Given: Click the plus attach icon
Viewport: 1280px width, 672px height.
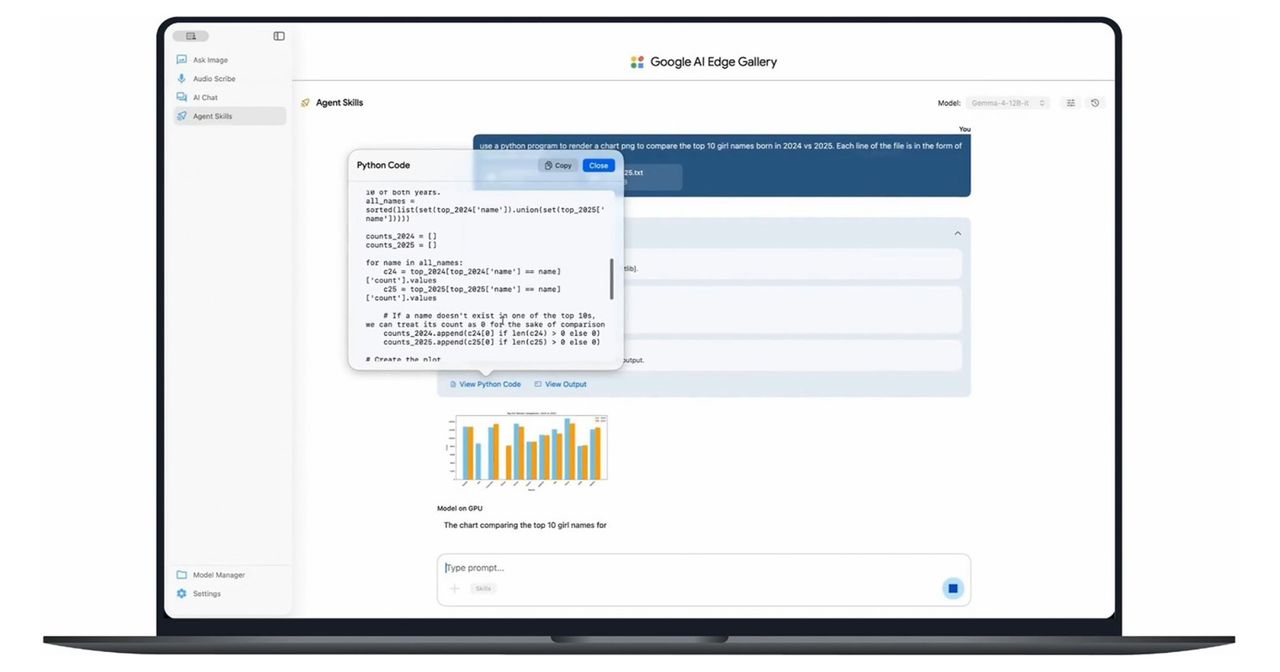Looking at the screenshot, I should click(454, 589).
